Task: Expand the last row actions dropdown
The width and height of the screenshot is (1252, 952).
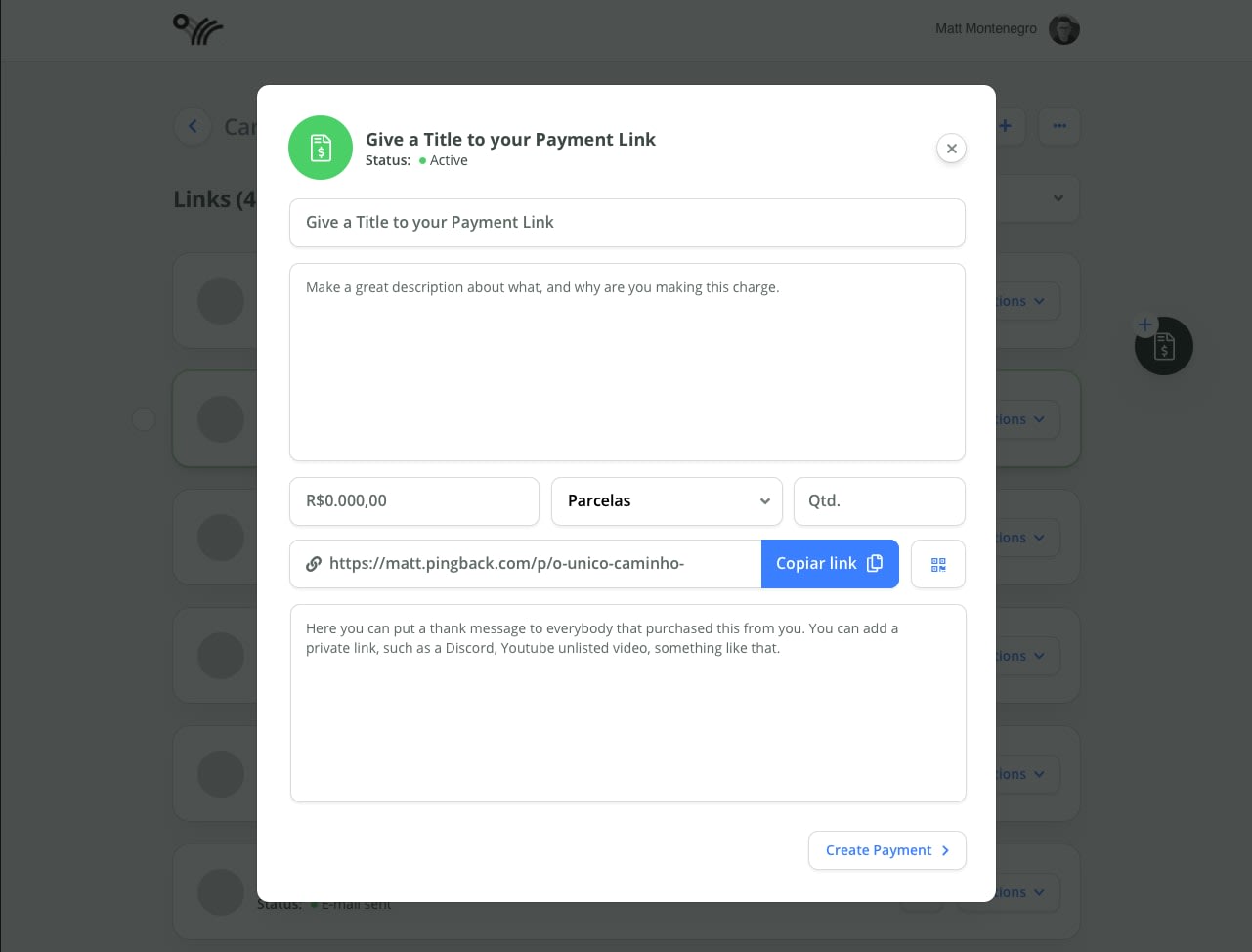Action: pyautogui.click(x=1027, y=892)
